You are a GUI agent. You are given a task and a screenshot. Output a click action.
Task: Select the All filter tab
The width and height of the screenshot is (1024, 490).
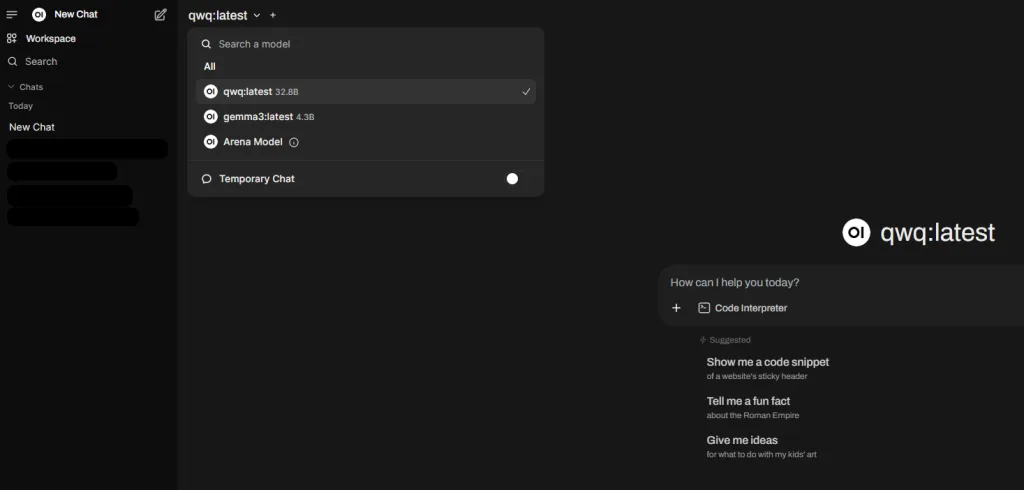pyautogui.click(x=210, y=67)
